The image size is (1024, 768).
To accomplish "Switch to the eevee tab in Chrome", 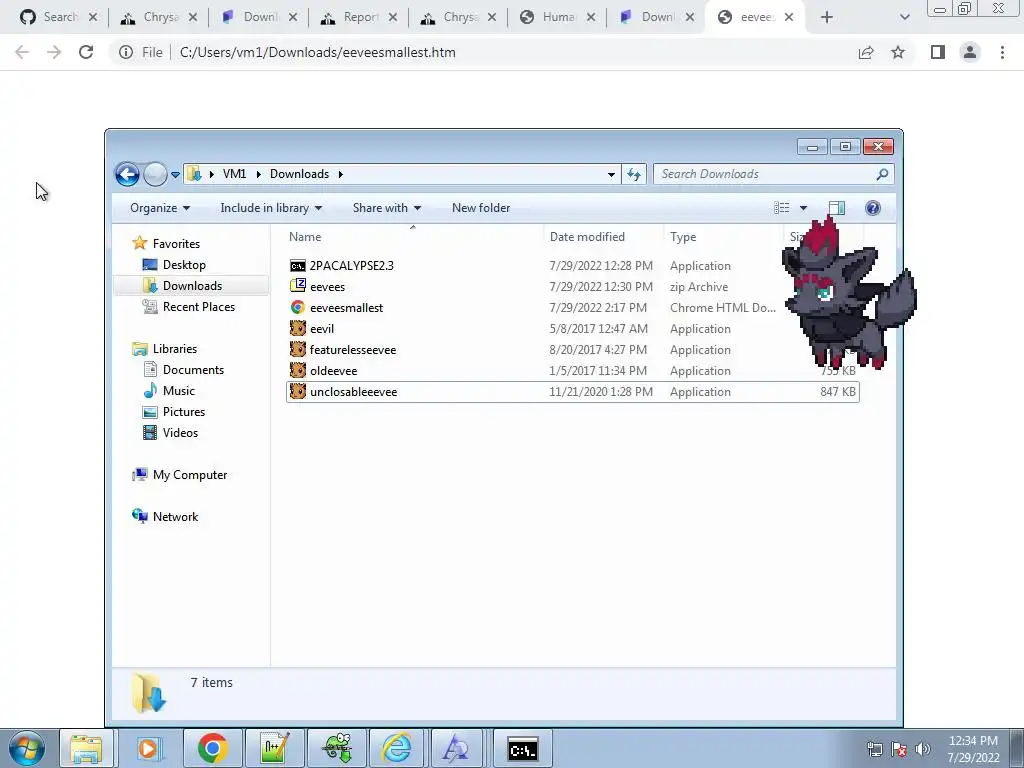I will tap(756, 17).
